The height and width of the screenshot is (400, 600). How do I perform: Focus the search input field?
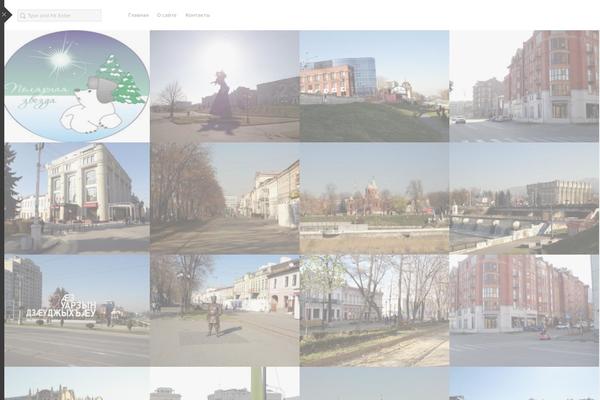click(60, 15)
